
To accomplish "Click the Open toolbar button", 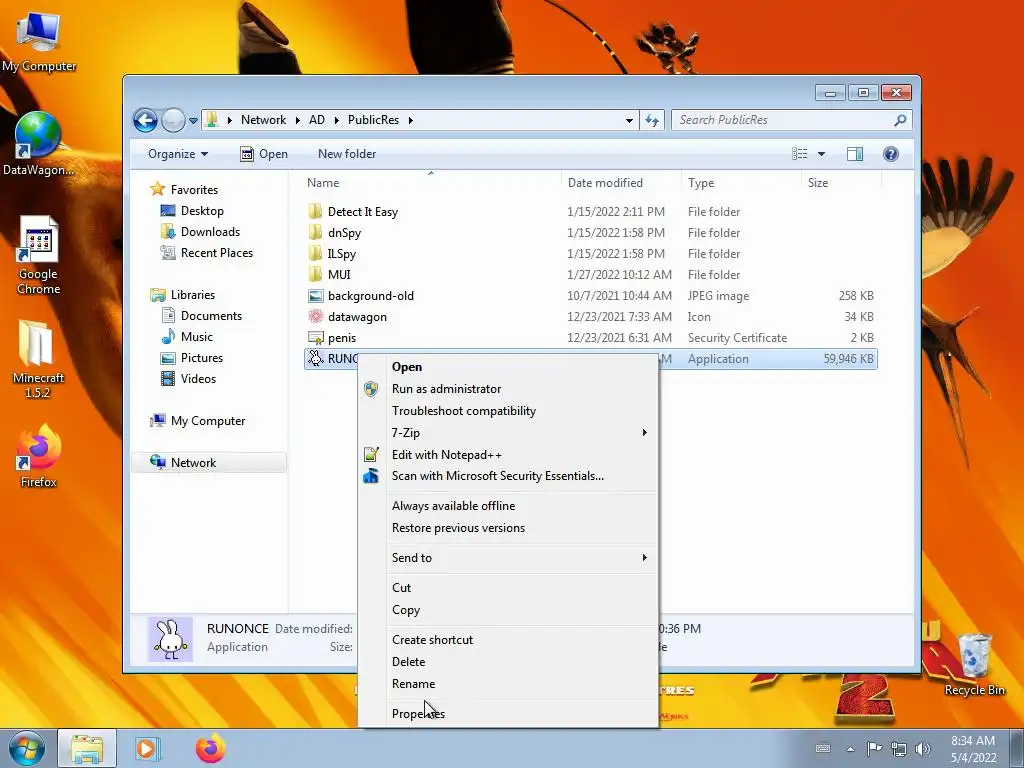I will 264,153.
